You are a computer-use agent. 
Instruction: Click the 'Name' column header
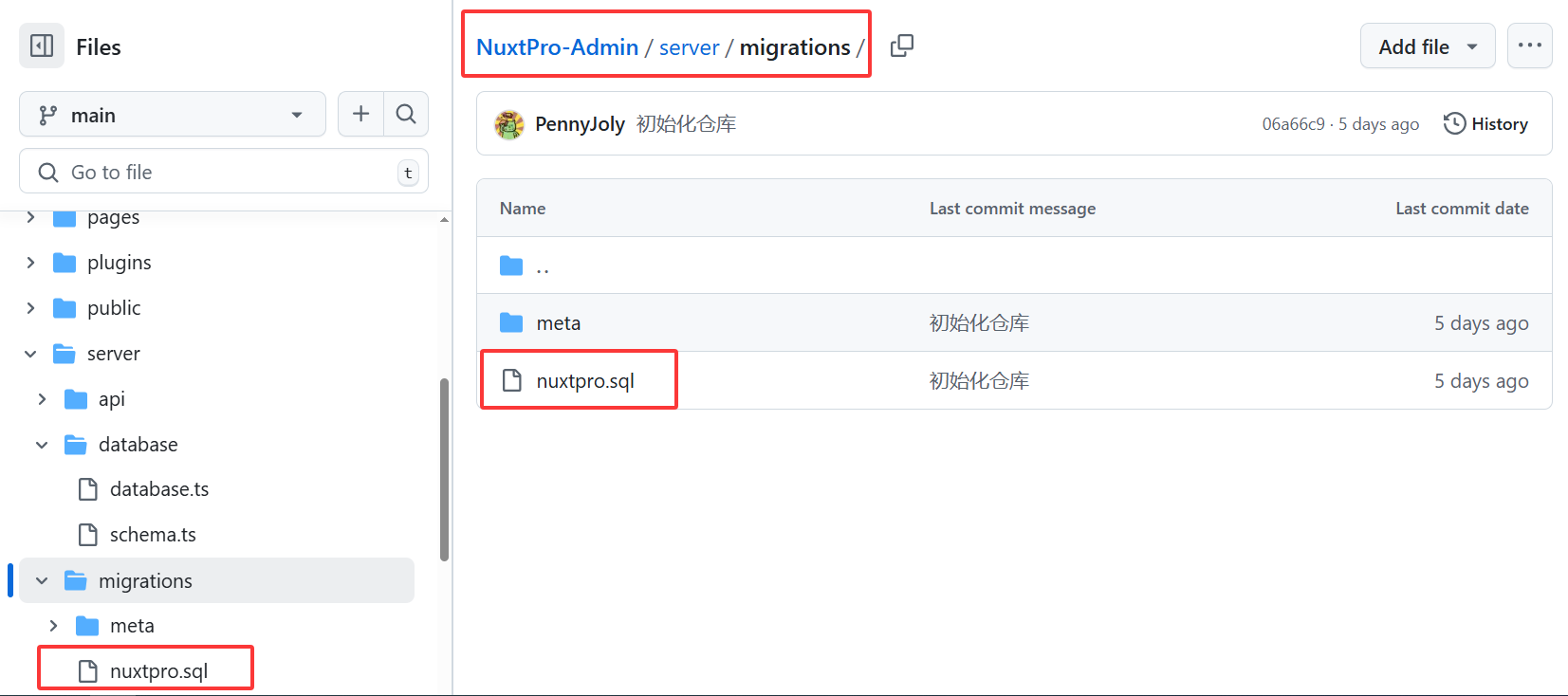pos(523,209)
